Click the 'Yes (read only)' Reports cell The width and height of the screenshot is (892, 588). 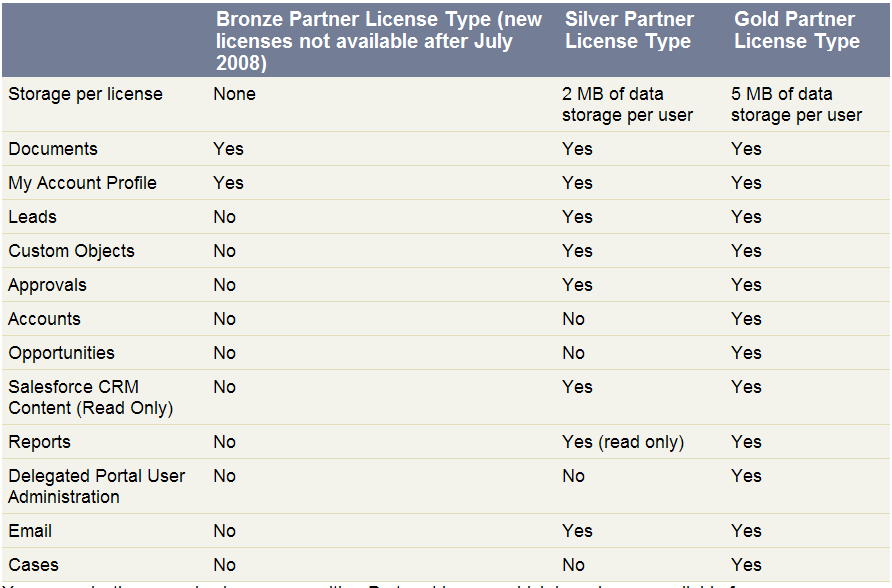623,442
